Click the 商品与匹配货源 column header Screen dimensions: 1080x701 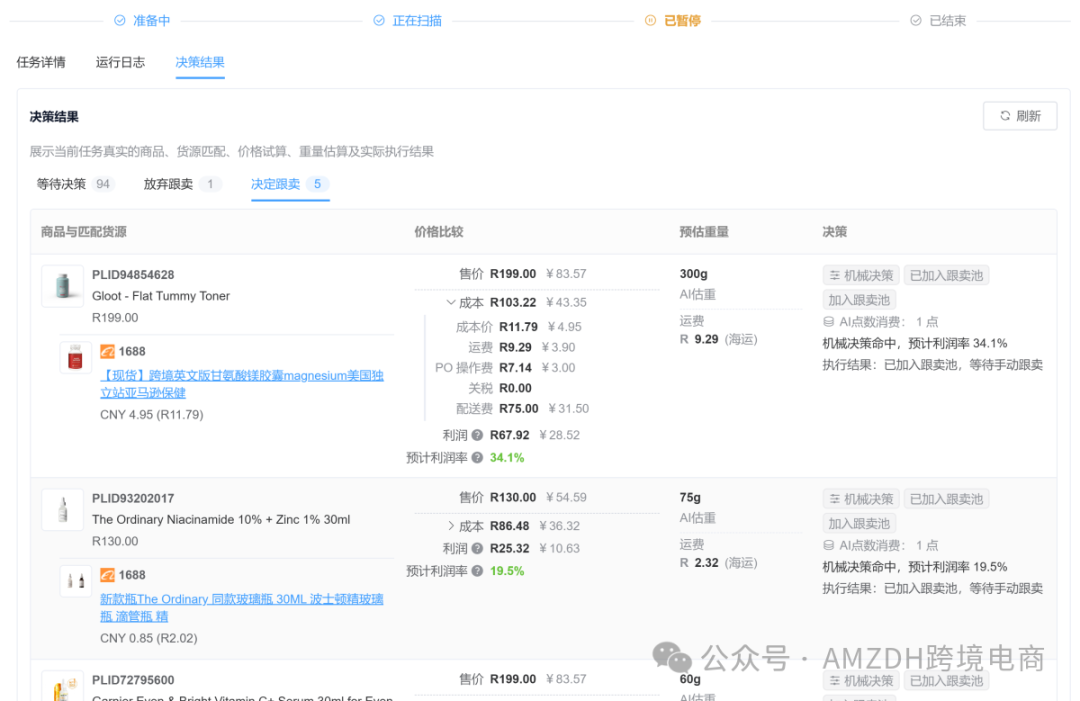click(83, 232)
